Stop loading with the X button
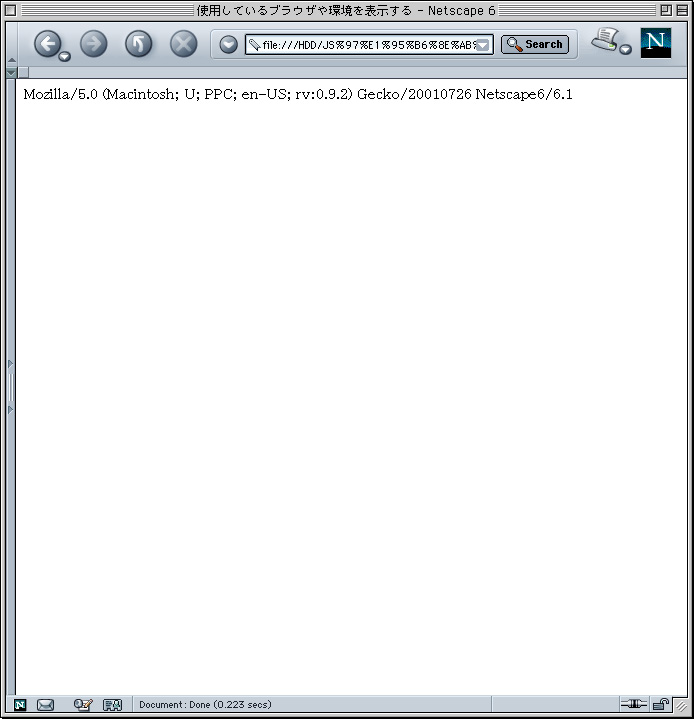Image resolution: width=694 pixels, height=719 pixels. click(x=183, y=44)
